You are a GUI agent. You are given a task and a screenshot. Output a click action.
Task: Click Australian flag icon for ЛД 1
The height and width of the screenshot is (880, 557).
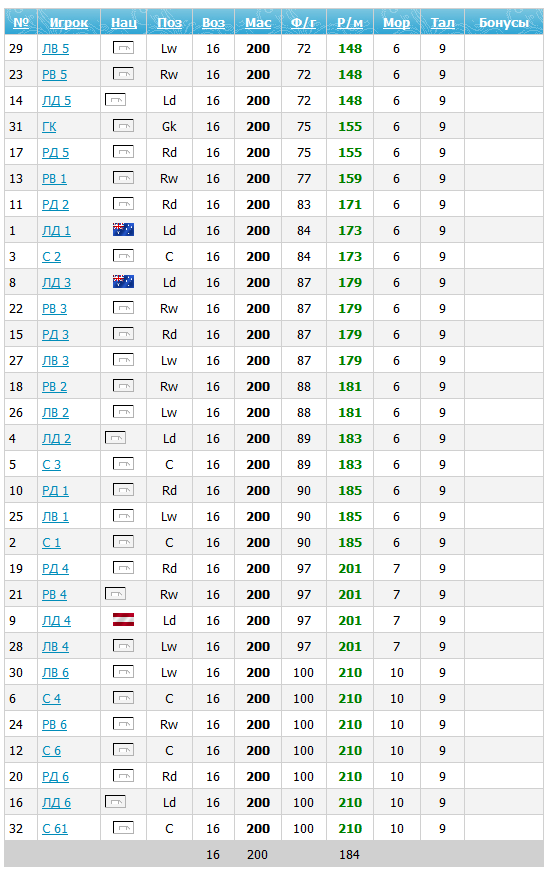[x=124, y=230]
